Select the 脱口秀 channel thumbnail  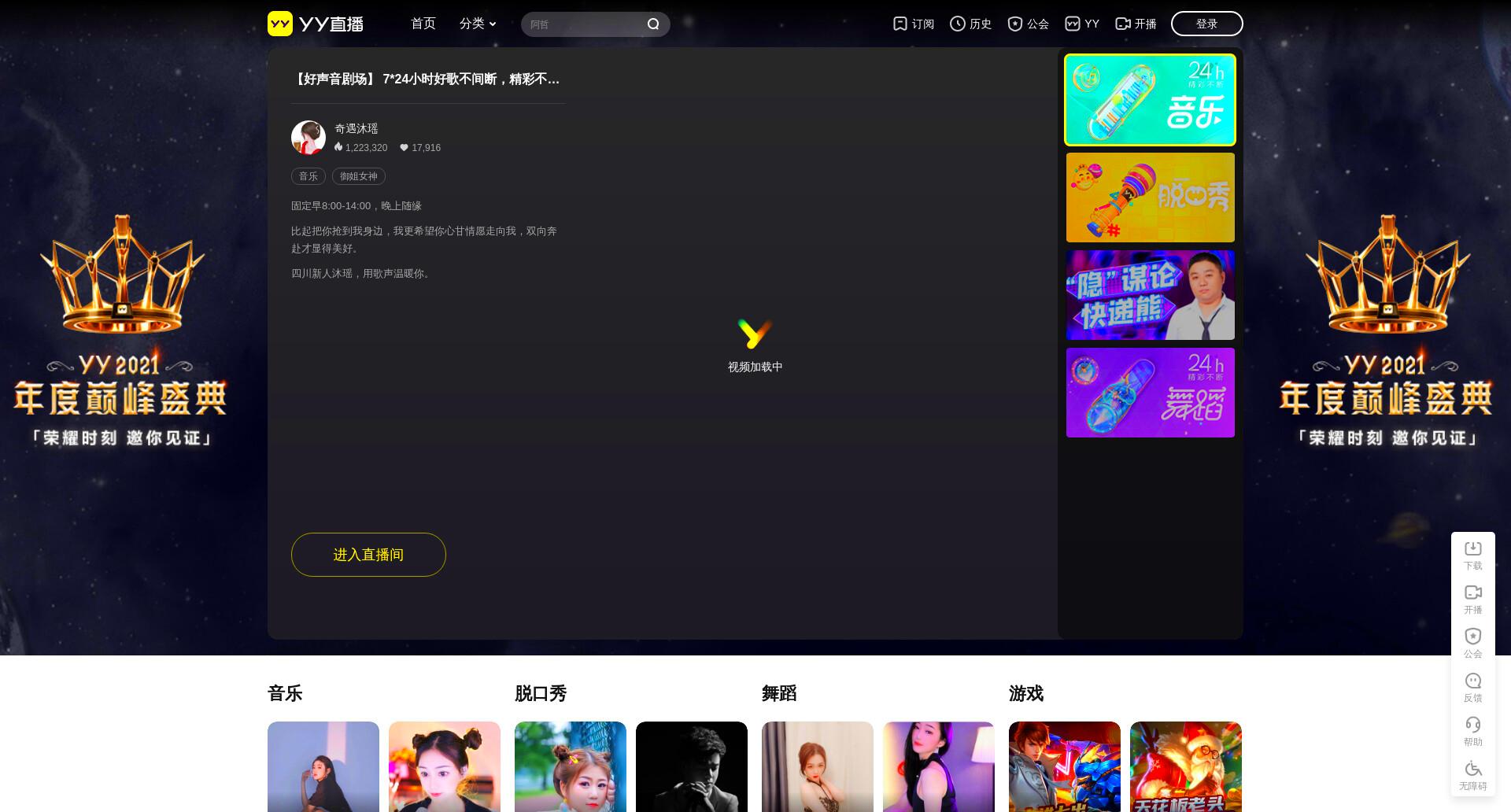click(x=1150, y=197)
